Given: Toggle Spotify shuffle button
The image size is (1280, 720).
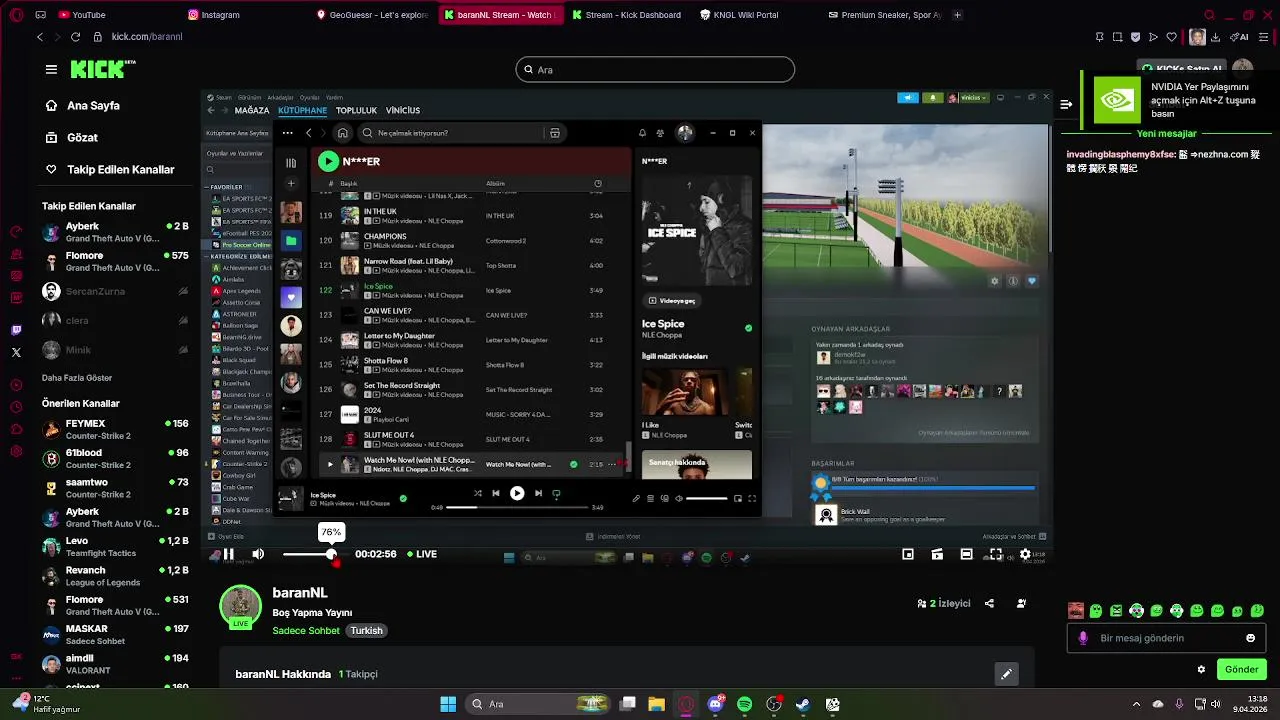Looking at the screenshot, I should click(x=477, y=493).
